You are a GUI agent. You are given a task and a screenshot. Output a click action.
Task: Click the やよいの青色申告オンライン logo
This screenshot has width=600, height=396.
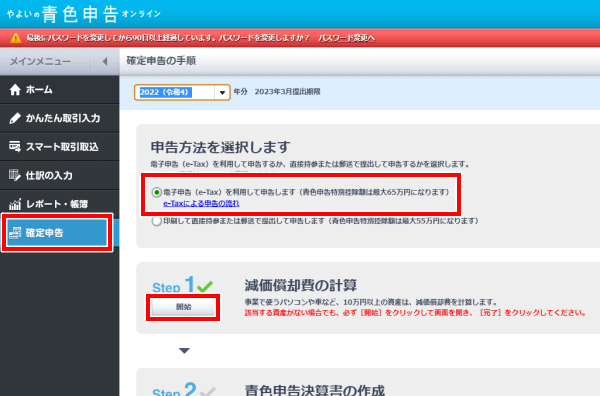coord(84,14)
